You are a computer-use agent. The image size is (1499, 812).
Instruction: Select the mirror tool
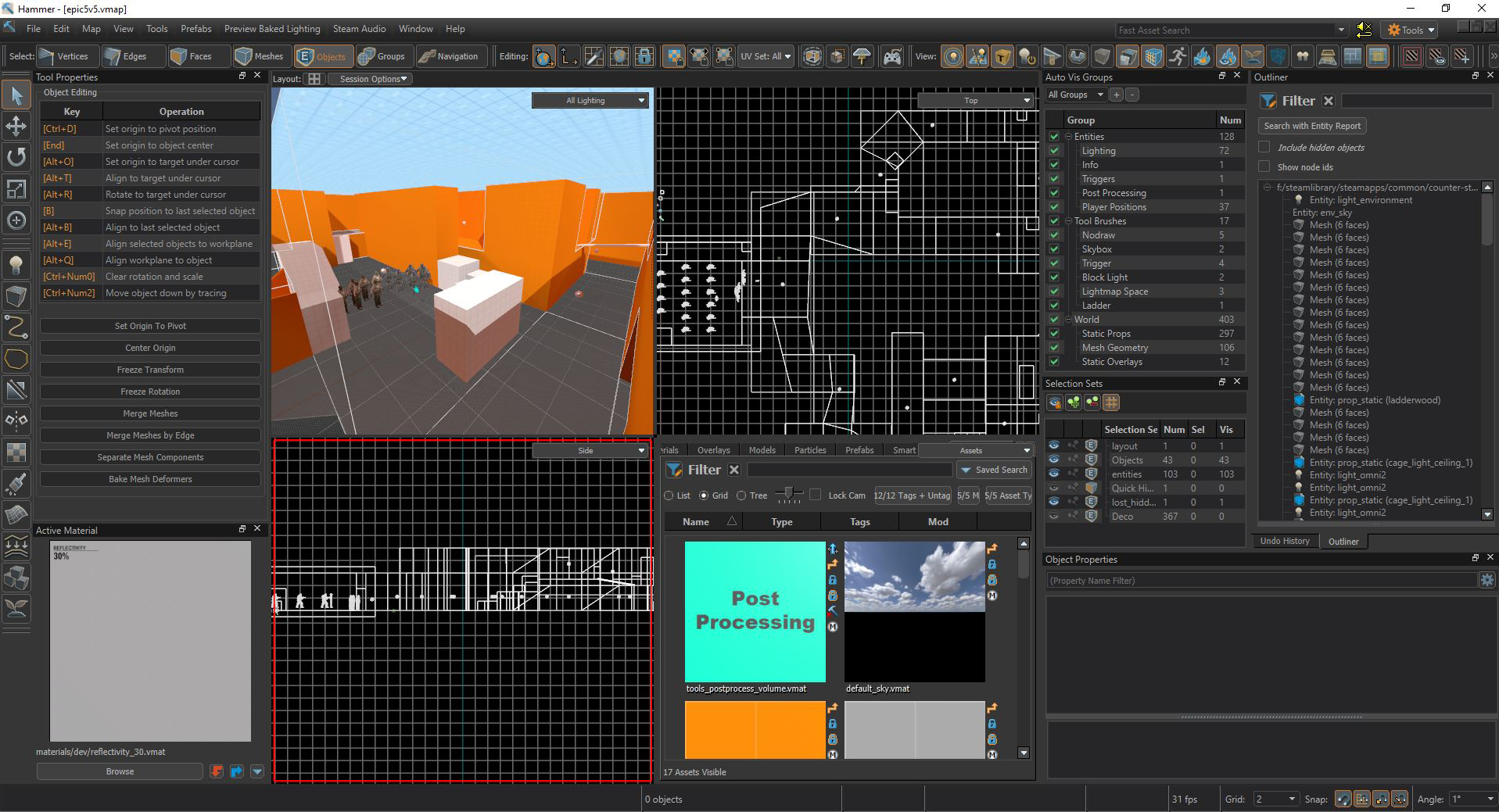point(16,421)
